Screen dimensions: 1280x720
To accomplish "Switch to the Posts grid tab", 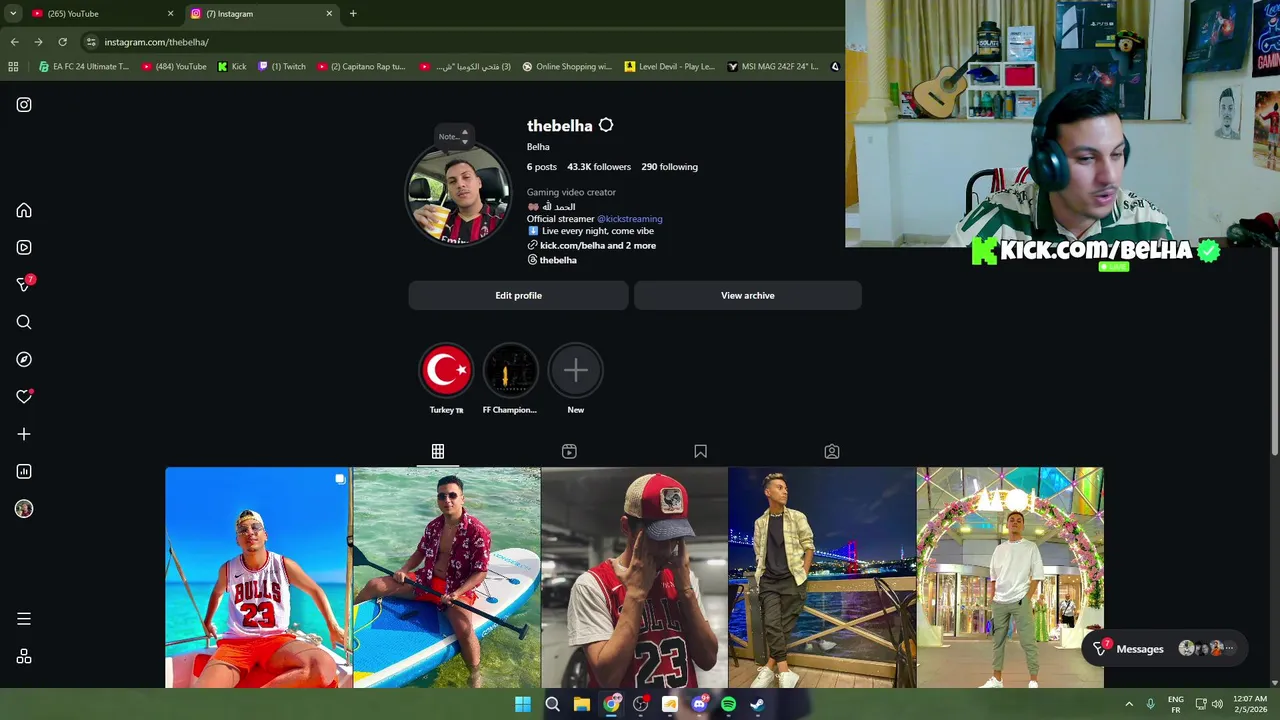I will click(x=438, y=452).
